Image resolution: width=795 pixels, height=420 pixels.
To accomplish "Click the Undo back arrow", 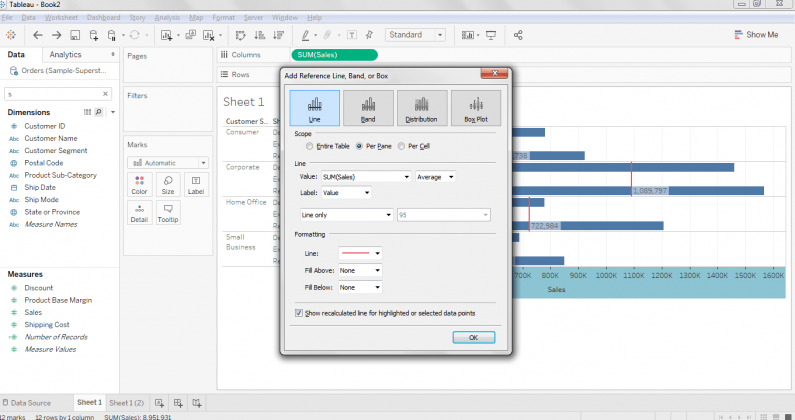I will (x=38, y=35).
